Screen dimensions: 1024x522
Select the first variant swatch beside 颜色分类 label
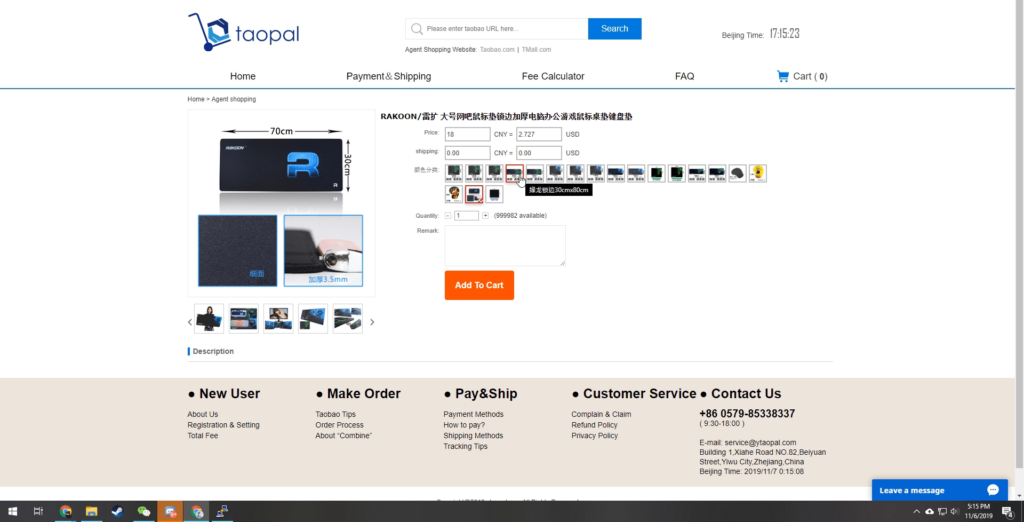pyautogui.click(x=454, y=173)
